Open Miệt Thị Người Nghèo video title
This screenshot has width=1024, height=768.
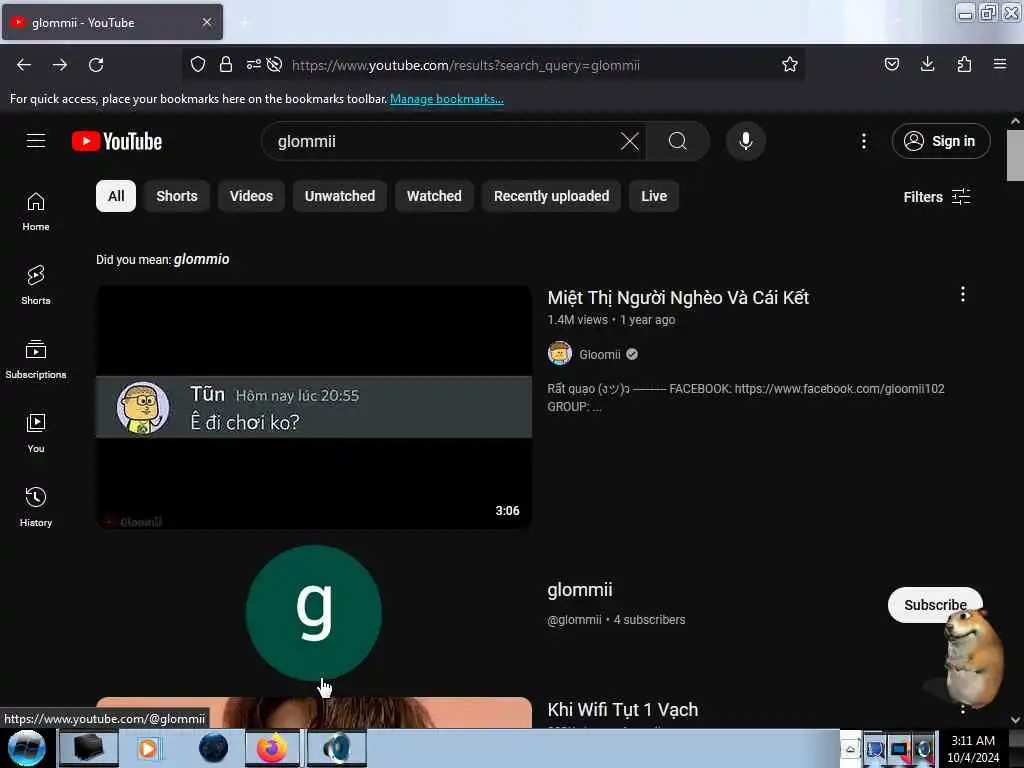679,298
